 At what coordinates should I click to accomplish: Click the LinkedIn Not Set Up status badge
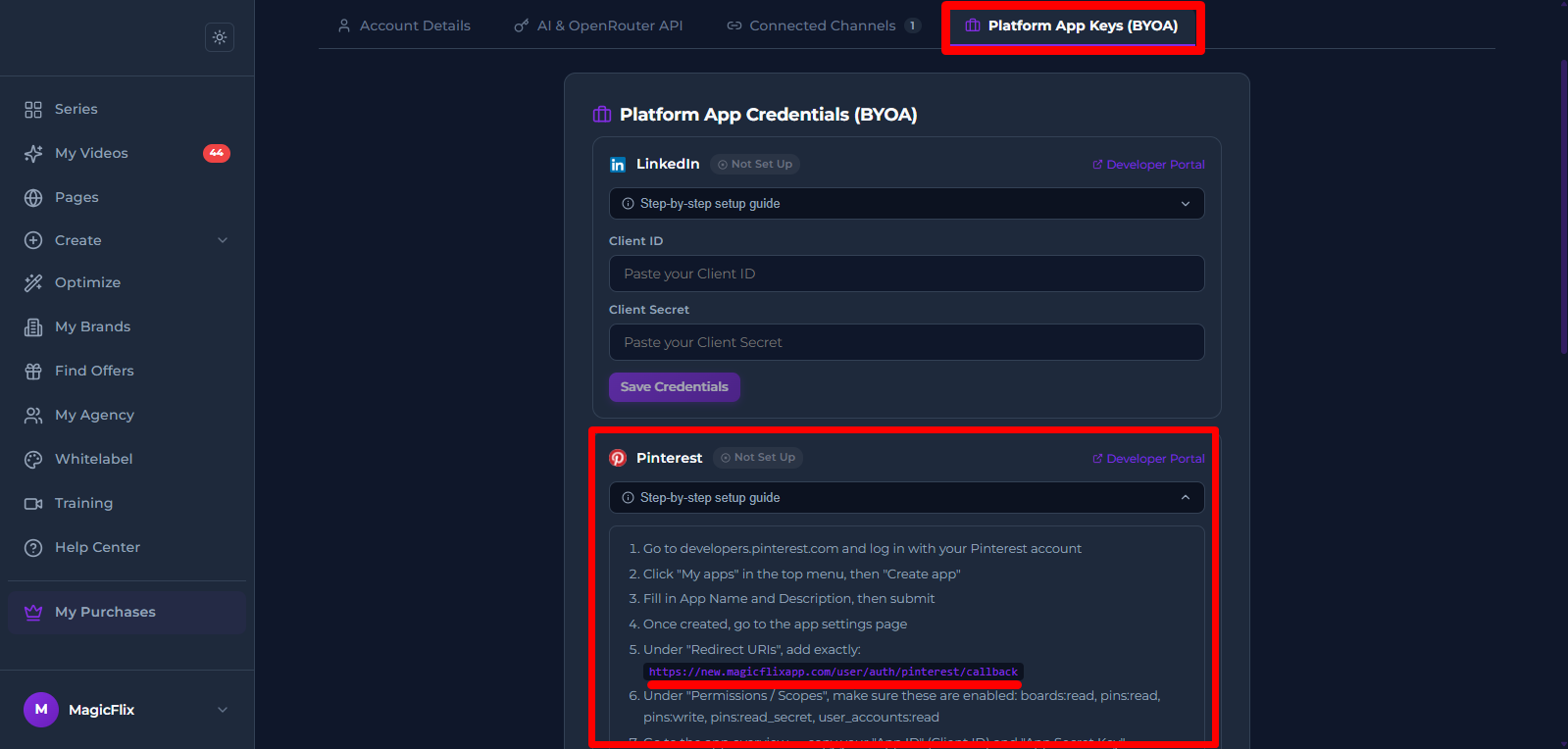pyautogui.click(x=755, y=165)
